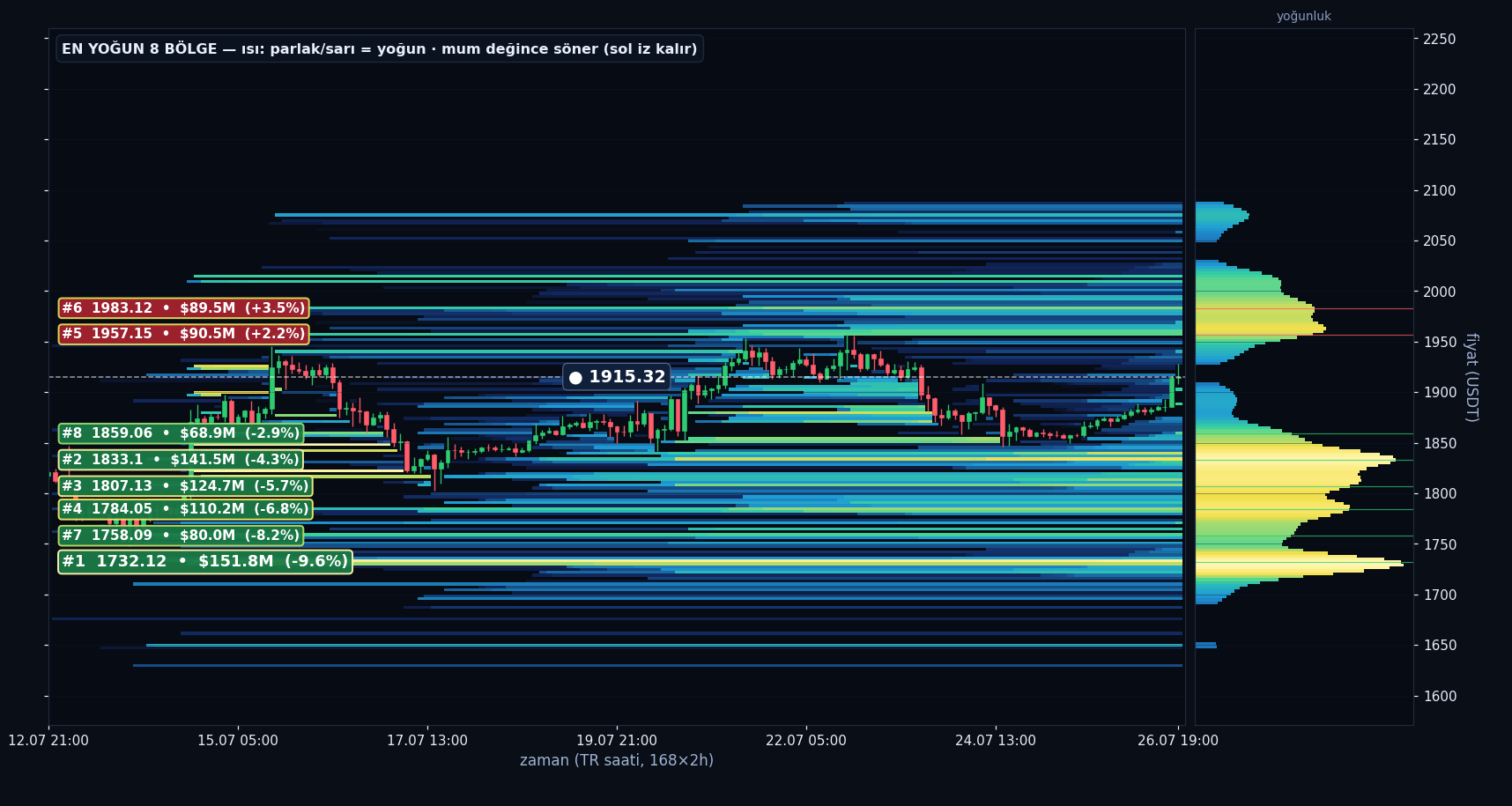
Task: Click the 1850 price tick label
Action: (x=1440, y=443)
